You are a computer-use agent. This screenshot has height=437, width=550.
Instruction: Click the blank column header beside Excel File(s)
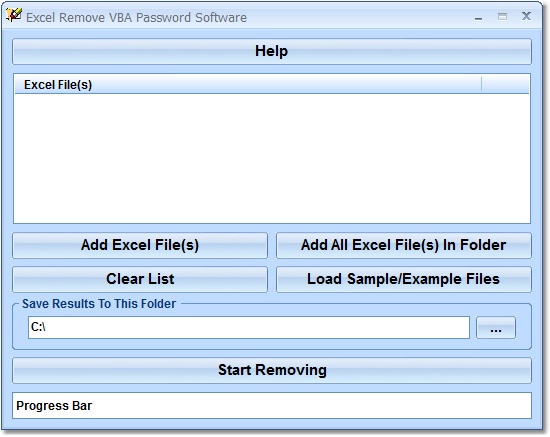coord(505,85)
